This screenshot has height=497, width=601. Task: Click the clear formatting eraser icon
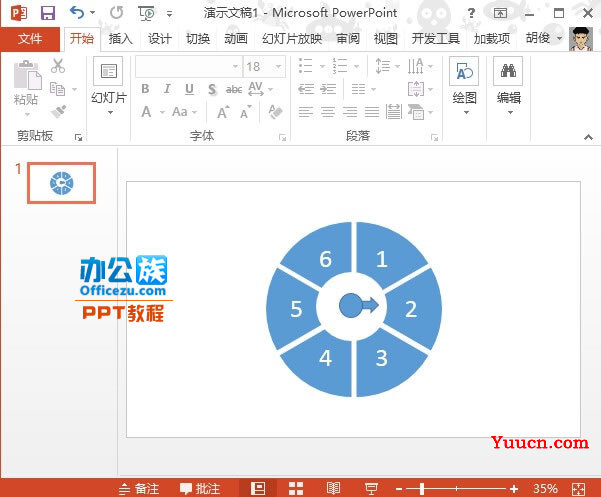click(x=275, y=112)
